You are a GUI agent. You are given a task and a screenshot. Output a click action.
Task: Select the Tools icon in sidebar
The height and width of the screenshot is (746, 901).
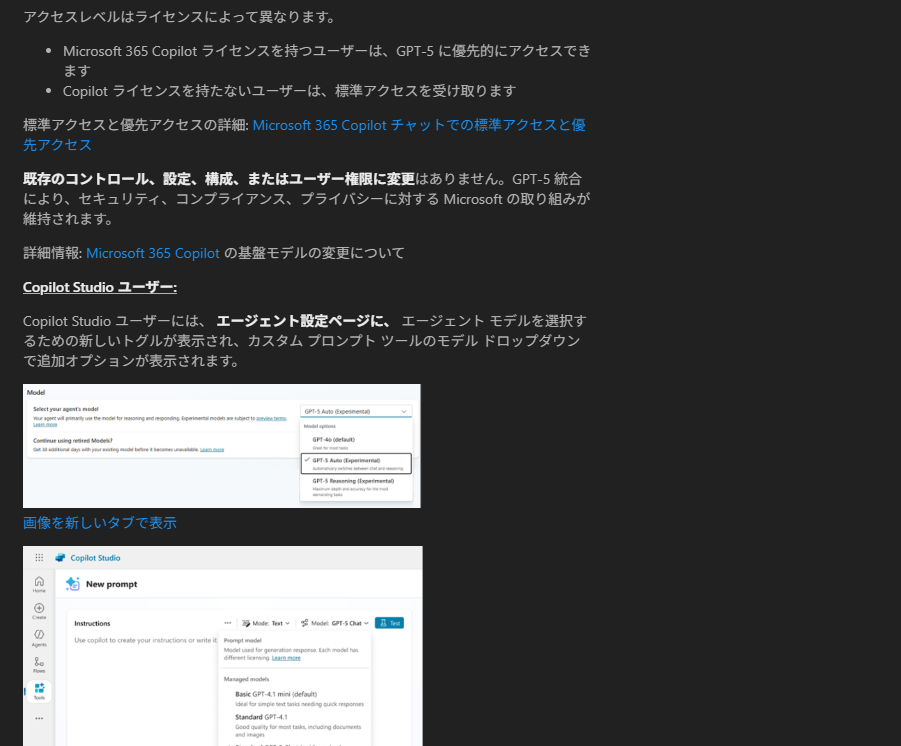pyautogui.click(x=39, y=691)
